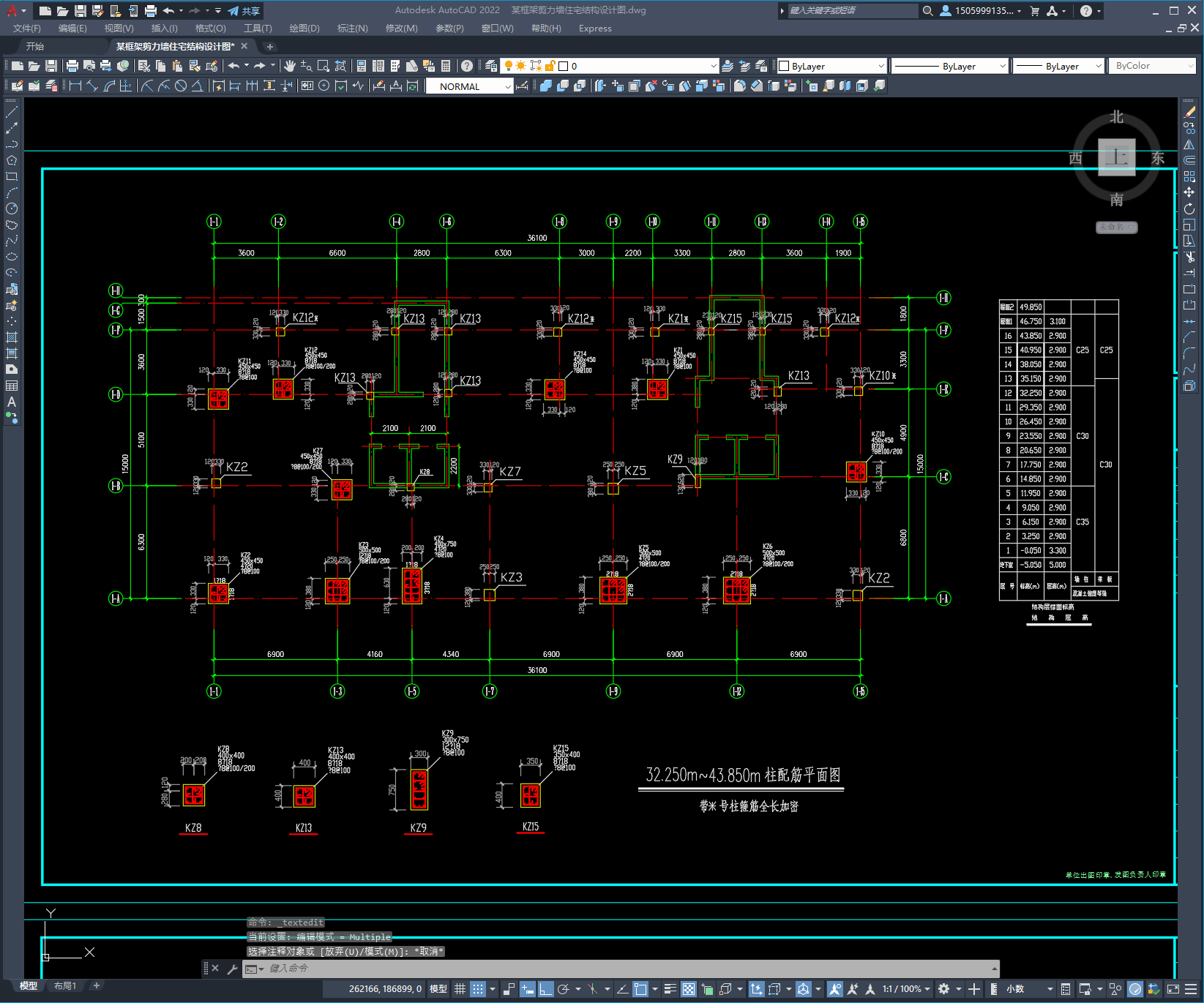Open the NORMAL dimension style dropdown
Viewport: 1204px width, 1003px height.
[469, 86]
